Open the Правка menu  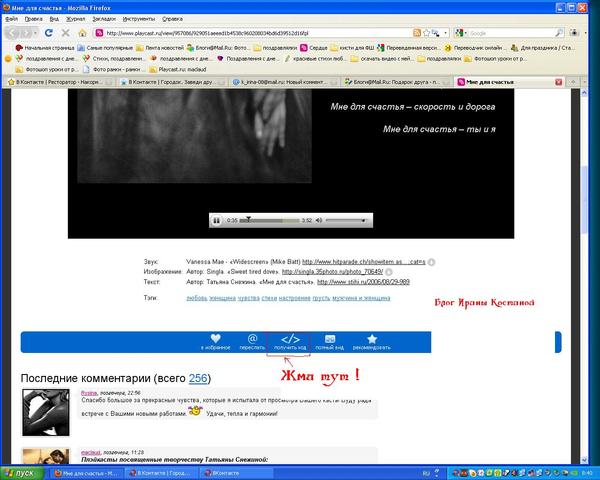(33, 19)
